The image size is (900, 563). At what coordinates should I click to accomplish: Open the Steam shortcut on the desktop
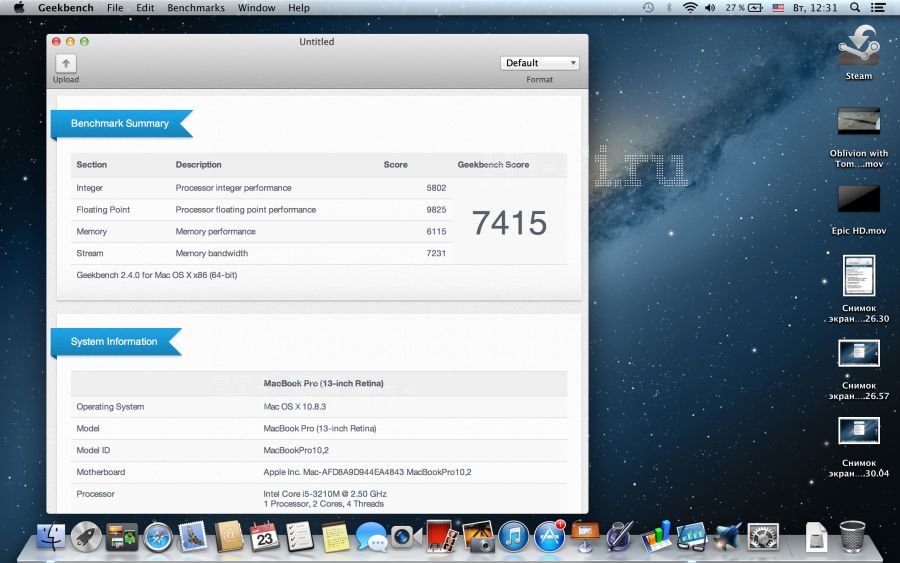858,50
